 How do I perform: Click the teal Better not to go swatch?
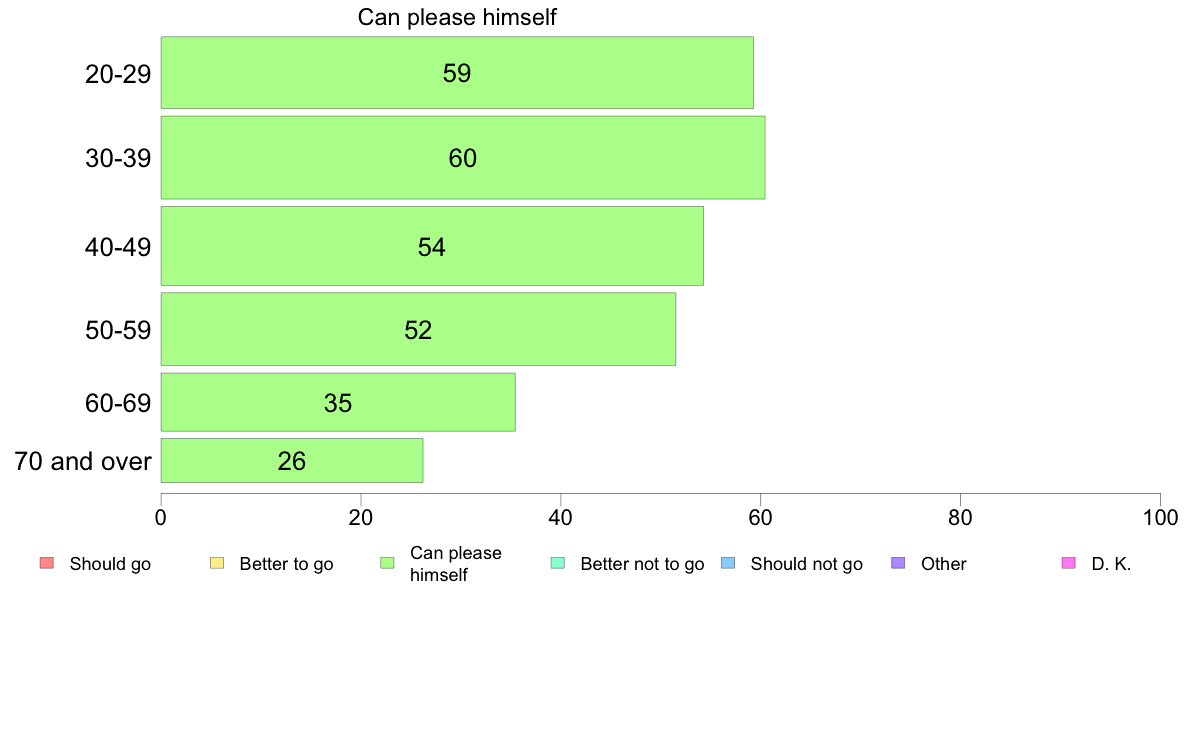pos(558,563)
